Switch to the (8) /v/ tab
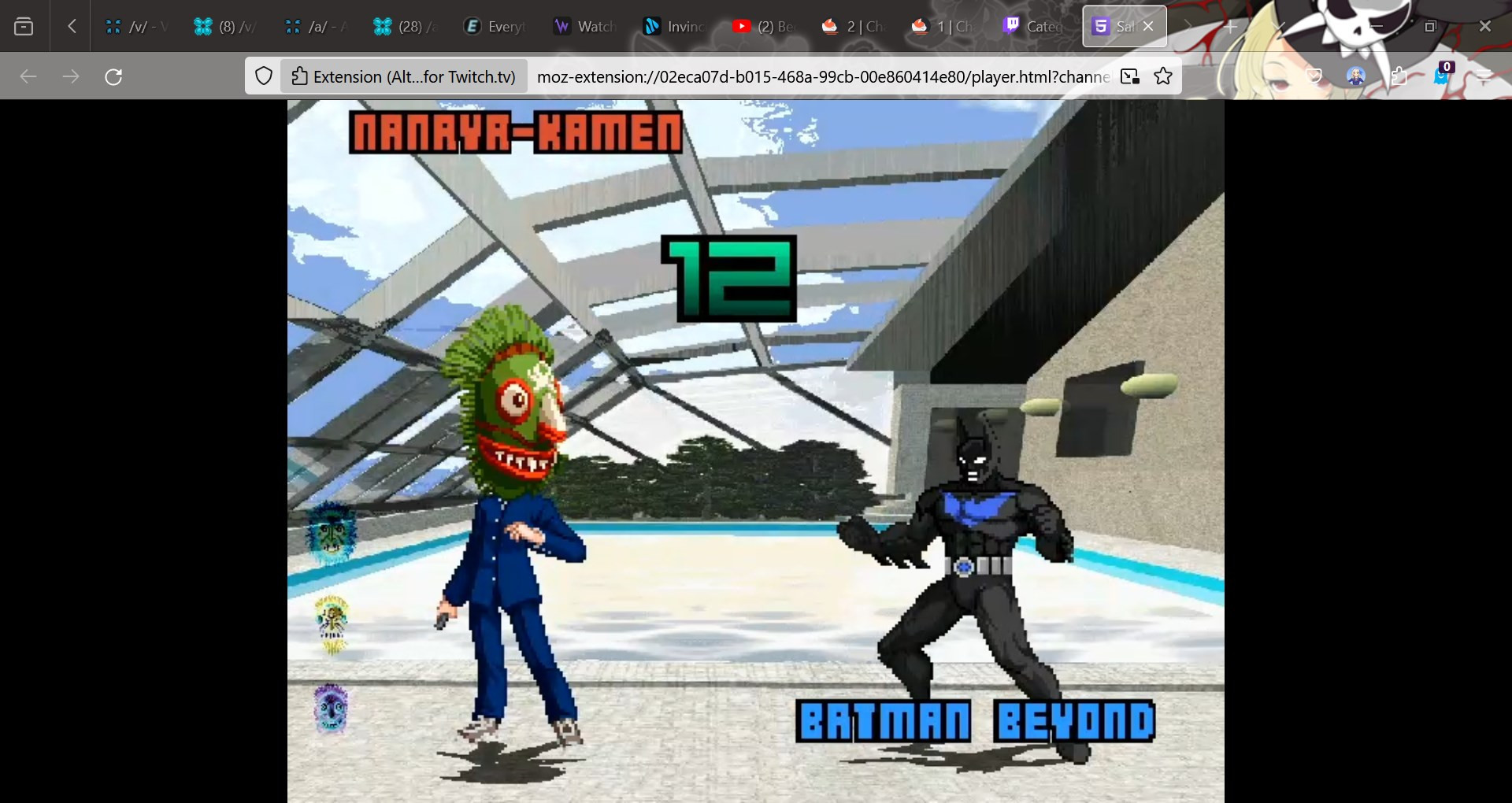Image resolution: width=1512 pixels, height=803 pixels. 225,26
